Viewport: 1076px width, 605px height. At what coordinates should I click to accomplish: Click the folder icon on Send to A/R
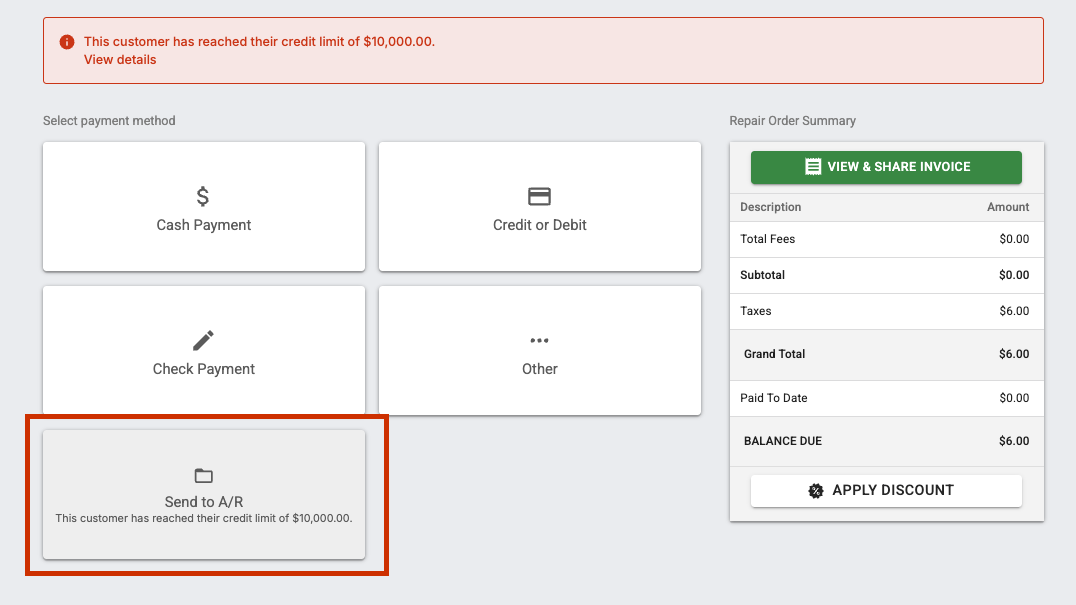204,475
